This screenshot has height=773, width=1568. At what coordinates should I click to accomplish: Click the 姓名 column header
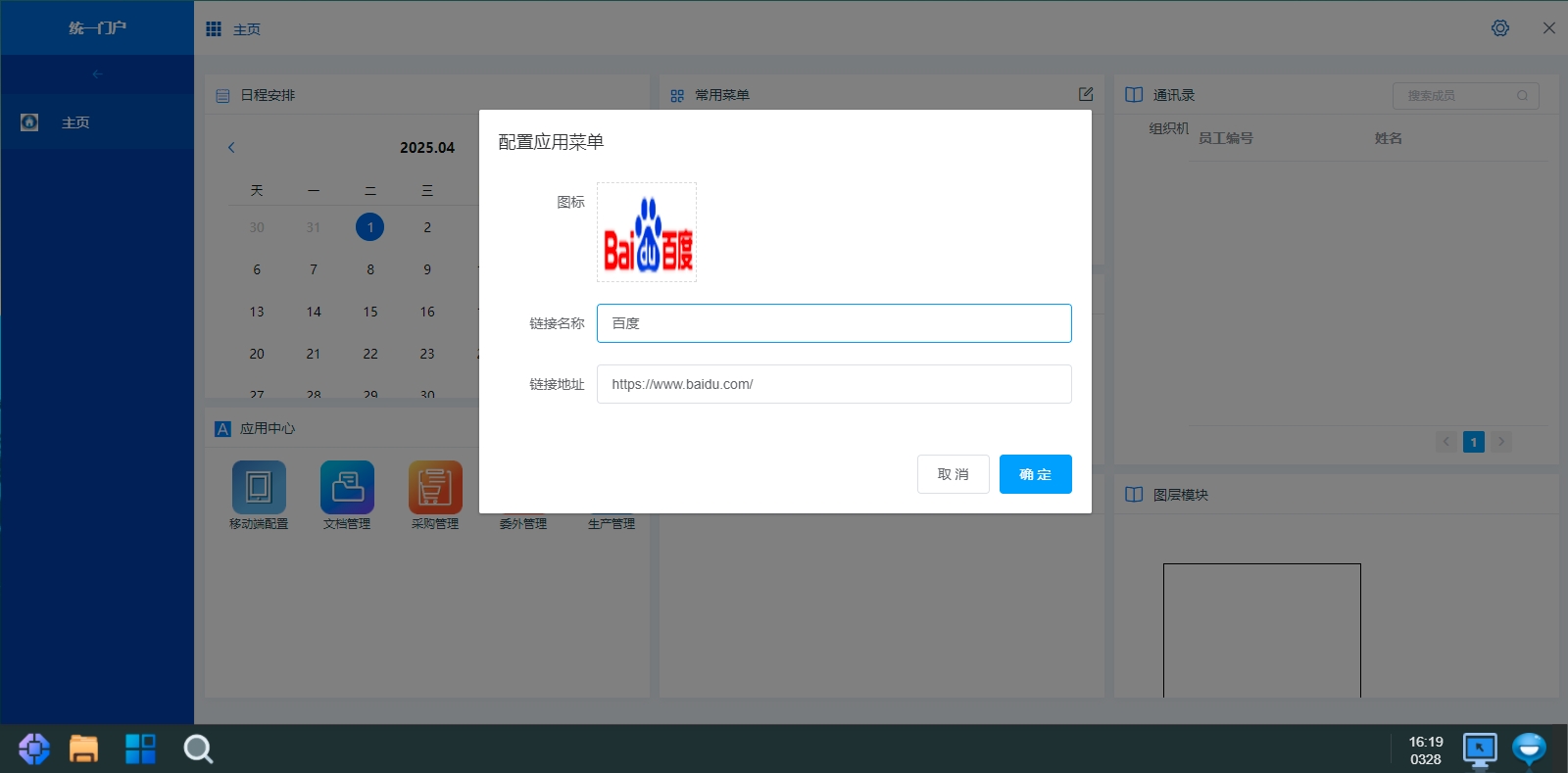[1389, 138]
